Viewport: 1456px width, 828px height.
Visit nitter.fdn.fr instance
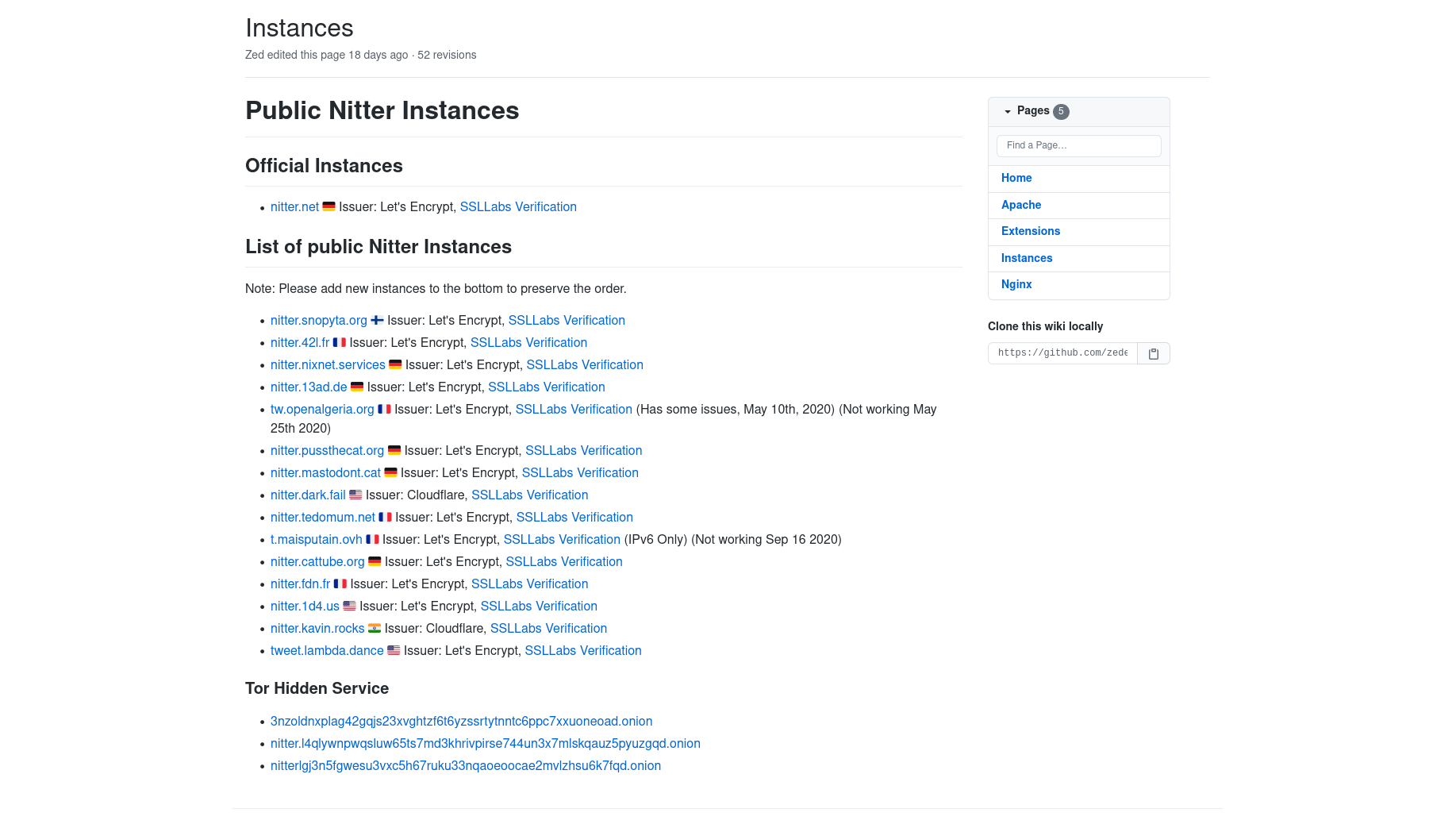click(x=300, y=583)
